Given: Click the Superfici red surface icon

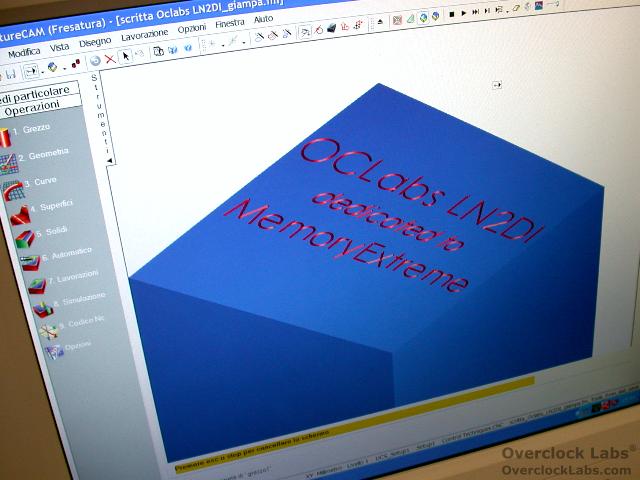Looking at the screenshot, I should pyautogui.click(x=20, y=215).
